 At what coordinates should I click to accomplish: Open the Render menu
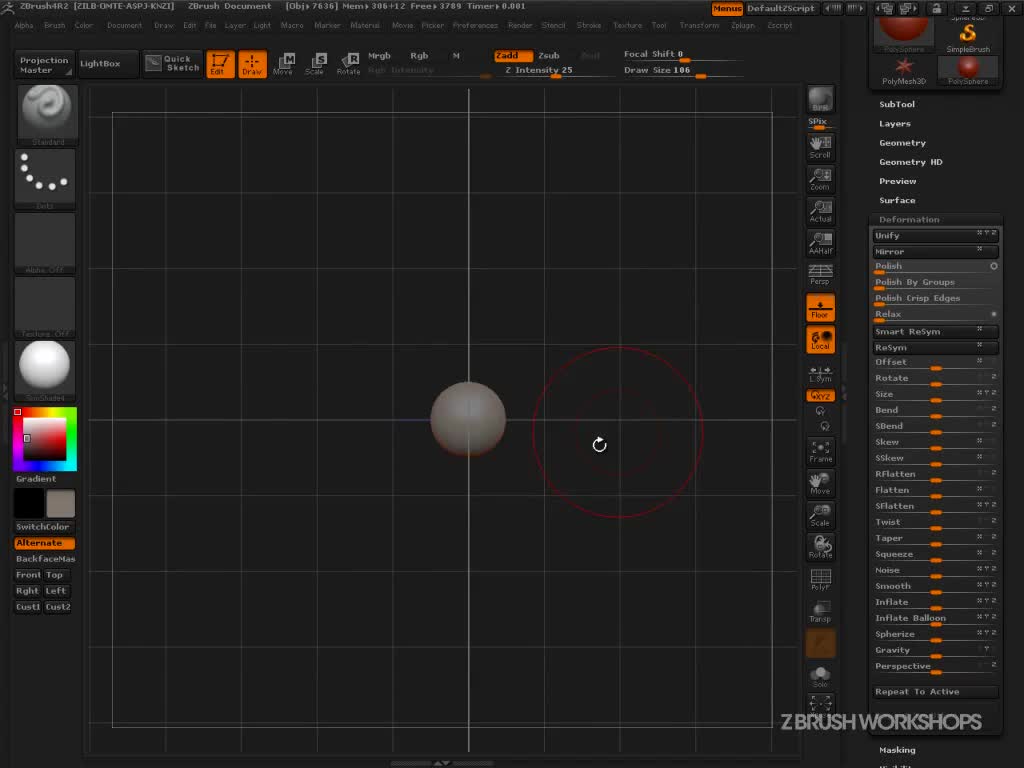pos(520,25)
